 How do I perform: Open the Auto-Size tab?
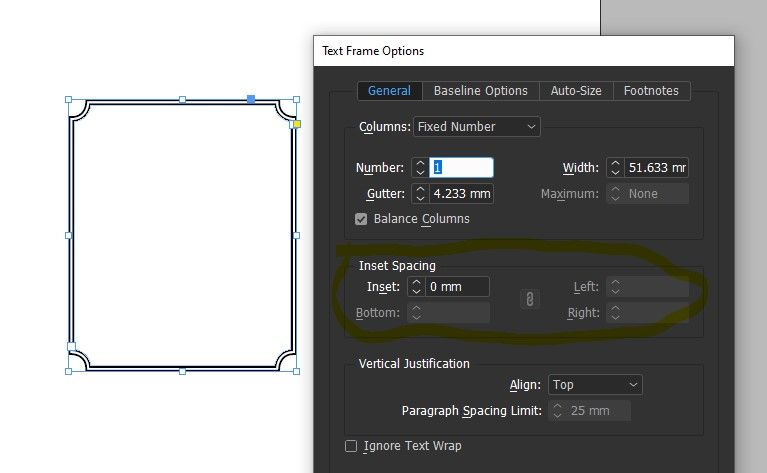pos(576,91)
